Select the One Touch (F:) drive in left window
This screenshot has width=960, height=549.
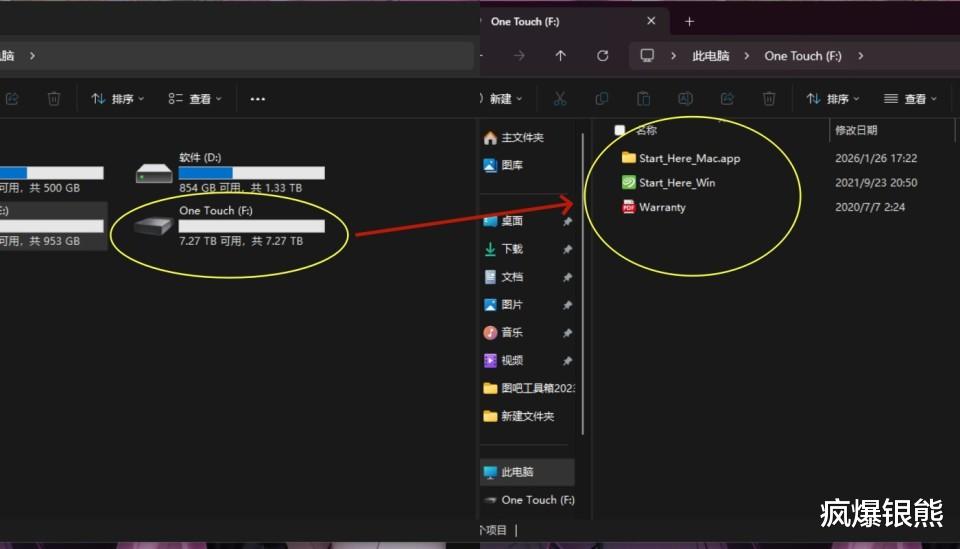click(230, 225)
